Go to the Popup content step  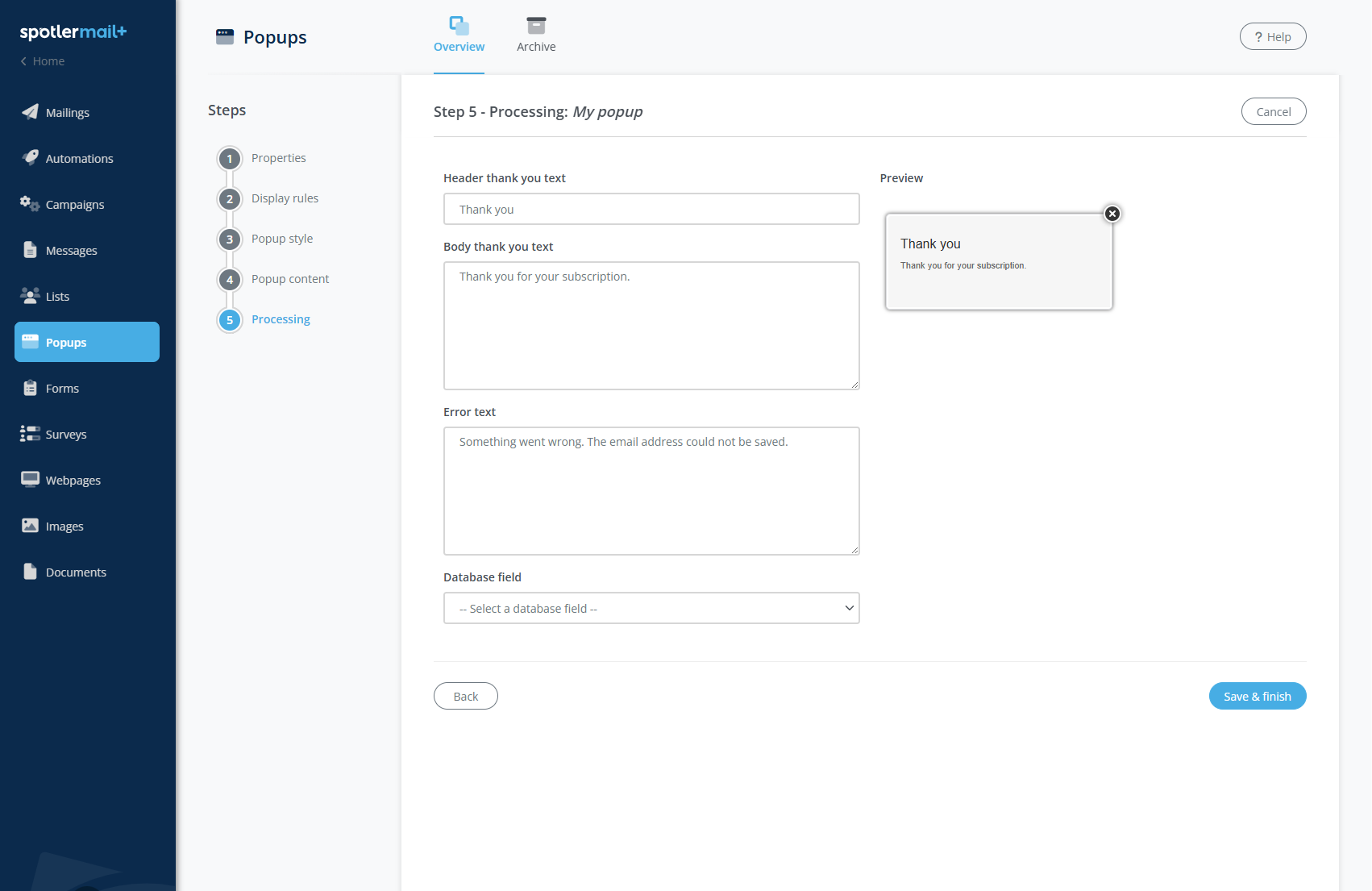point(290,279)
